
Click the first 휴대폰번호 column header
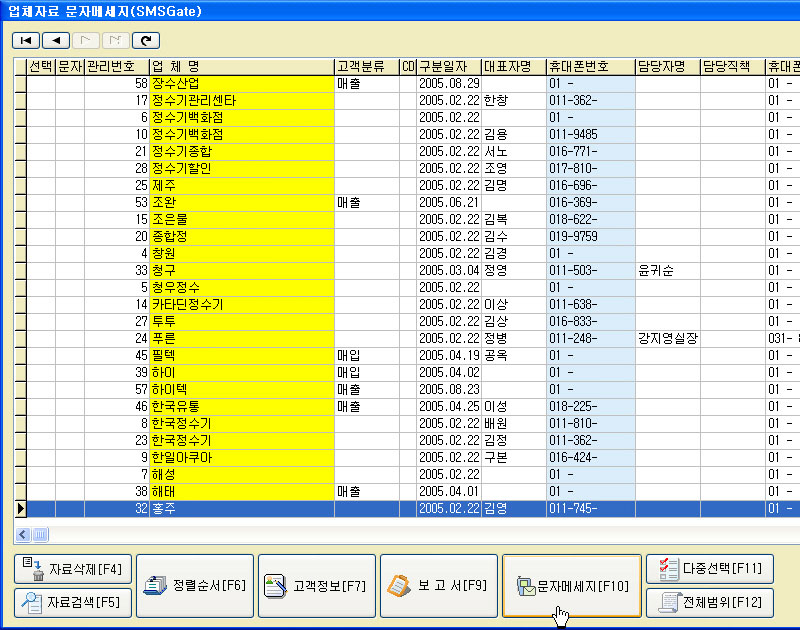[x=591, y=66]
